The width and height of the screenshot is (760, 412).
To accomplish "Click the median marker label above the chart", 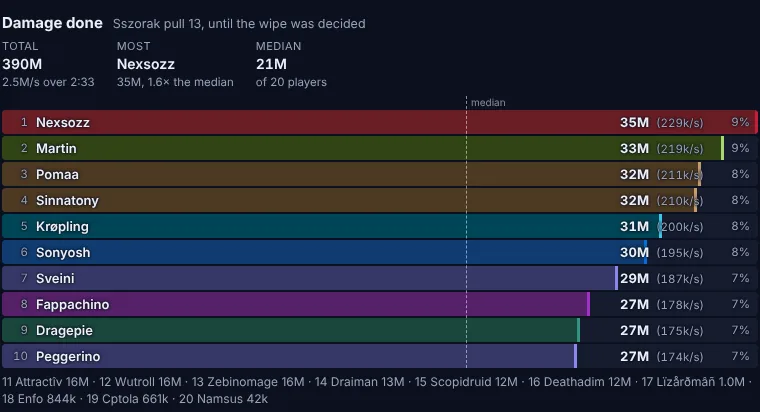I will coord(488,103).
